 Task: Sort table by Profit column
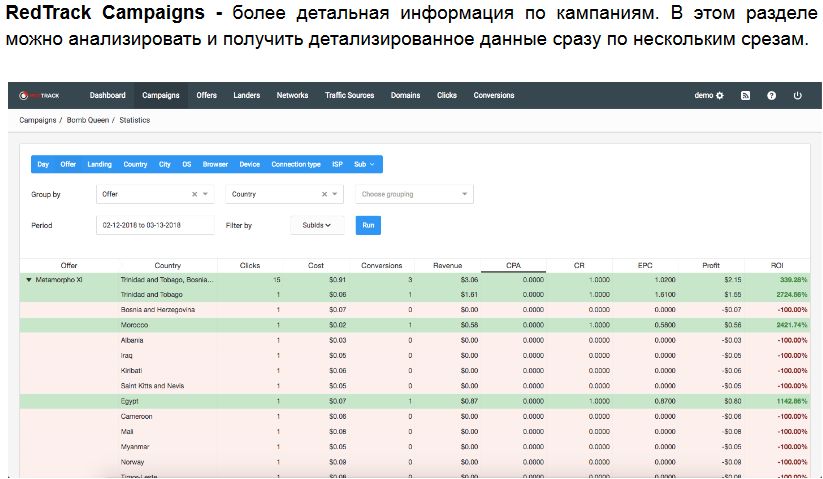pyautogui.click(x=711, y=265)
